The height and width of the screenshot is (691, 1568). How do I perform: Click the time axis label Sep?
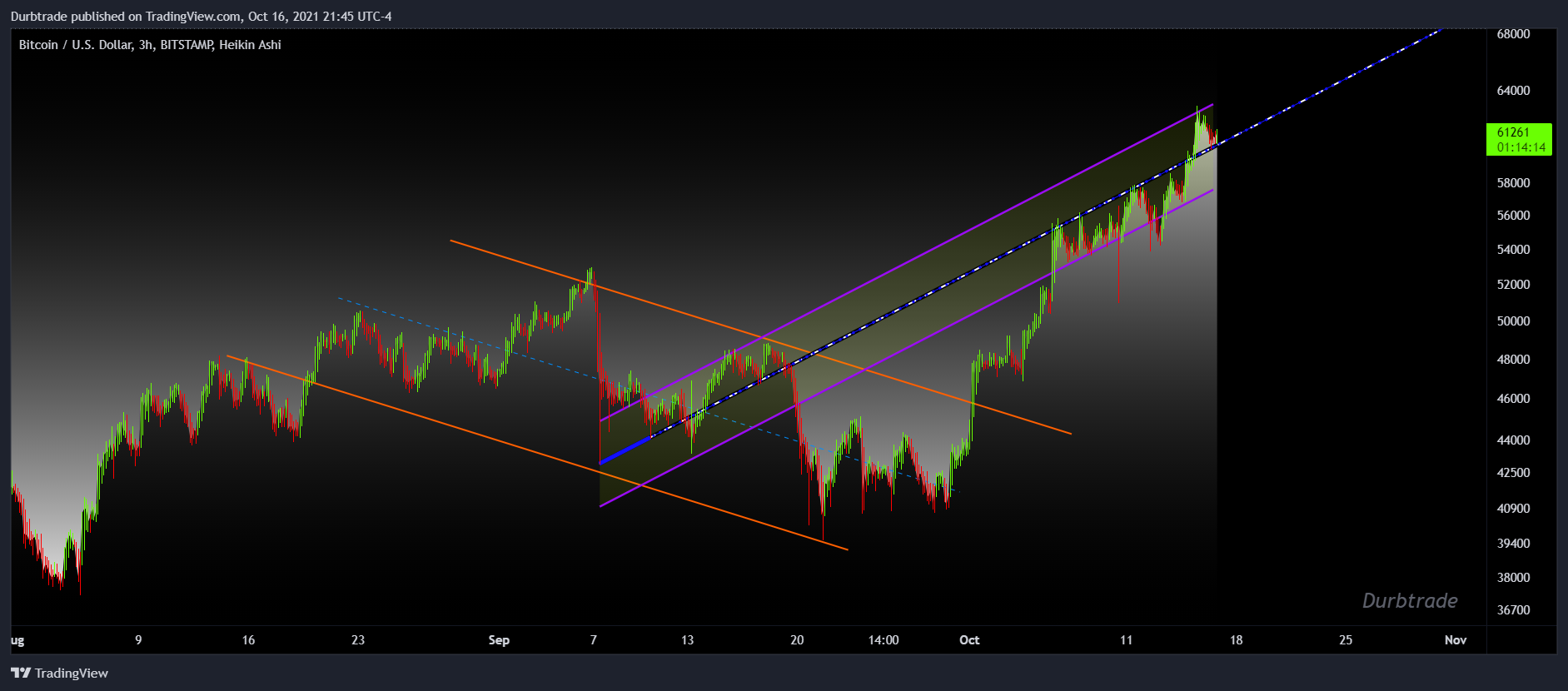[499, 640]
